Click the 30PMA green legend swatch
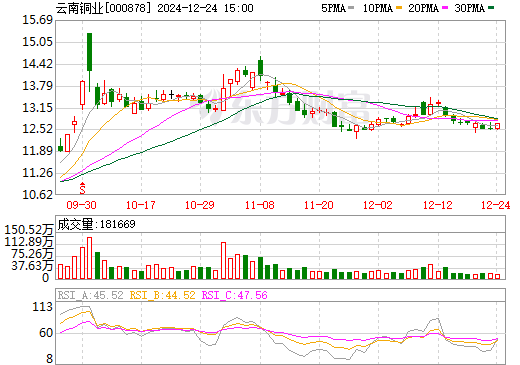The width and height of the screenshot is (520, 365). click(x=491, y=7)
